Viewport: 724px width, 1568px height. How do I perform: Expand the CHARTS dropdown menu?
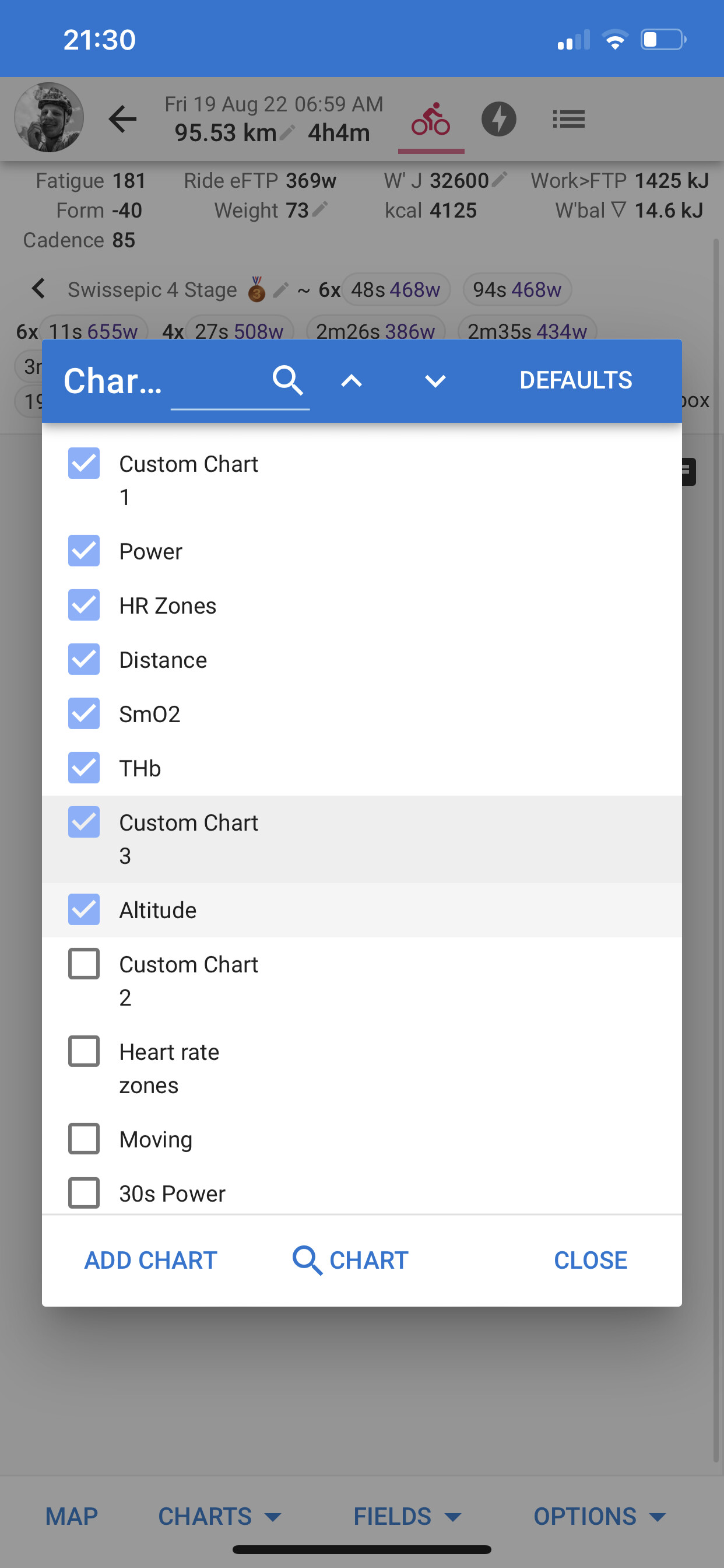[x=219, y=1516]
